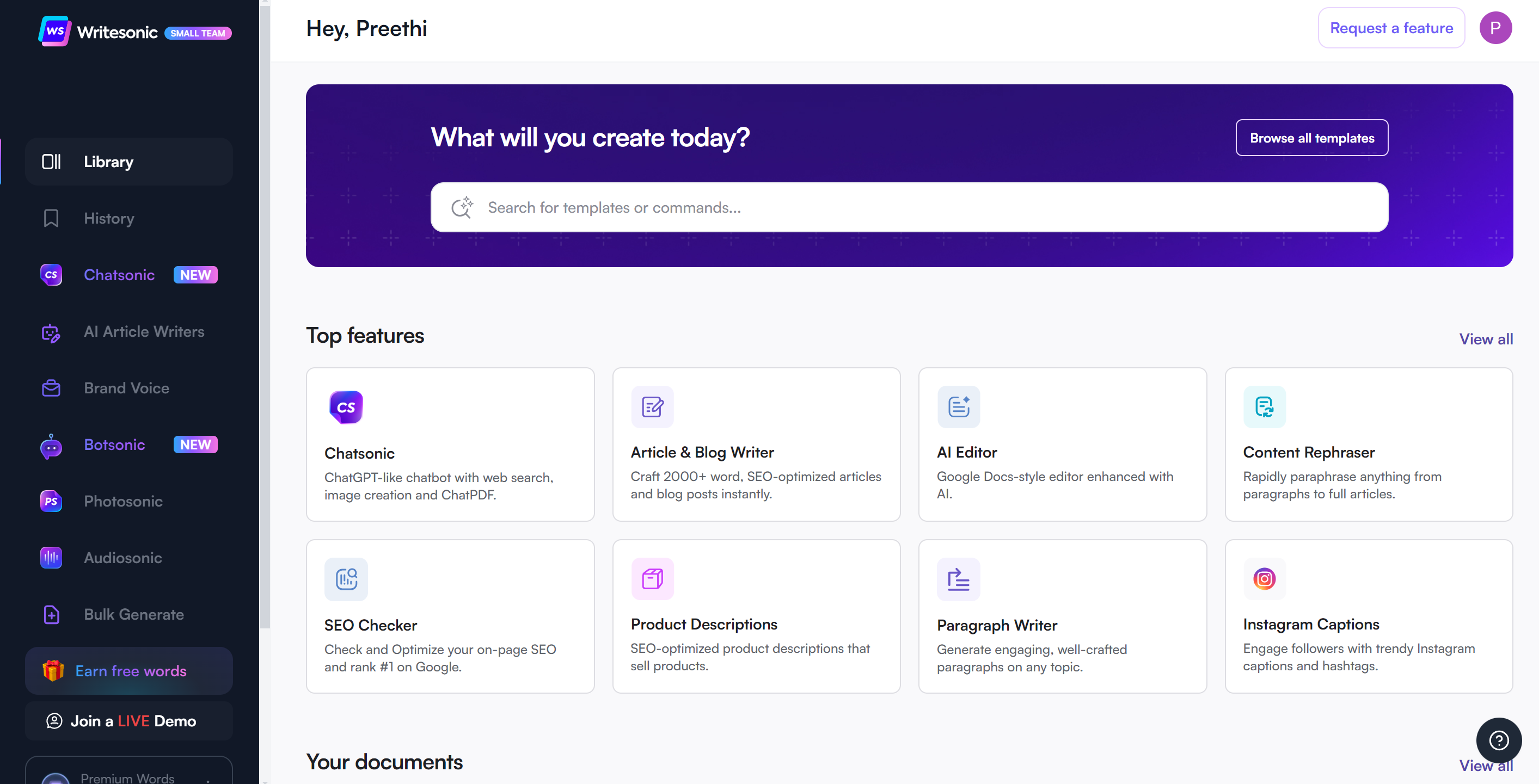This screenshot has height=784, width=1539.
Task: Click the Audiosonic waveform icon
Action: pyautogui.click(x=51, y=558)
